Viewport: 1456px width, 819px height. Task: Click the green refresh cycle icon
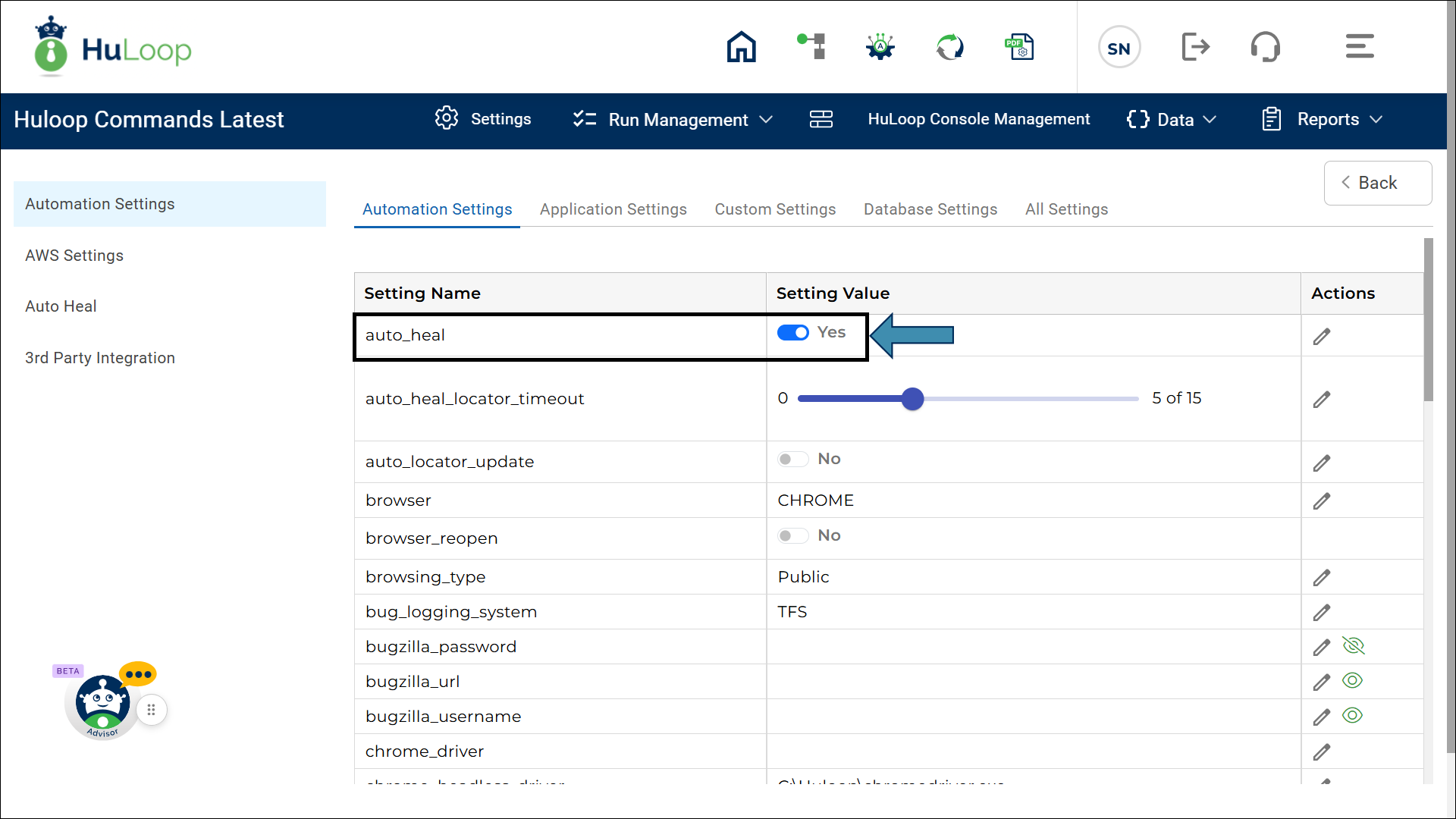click(949, 47)
